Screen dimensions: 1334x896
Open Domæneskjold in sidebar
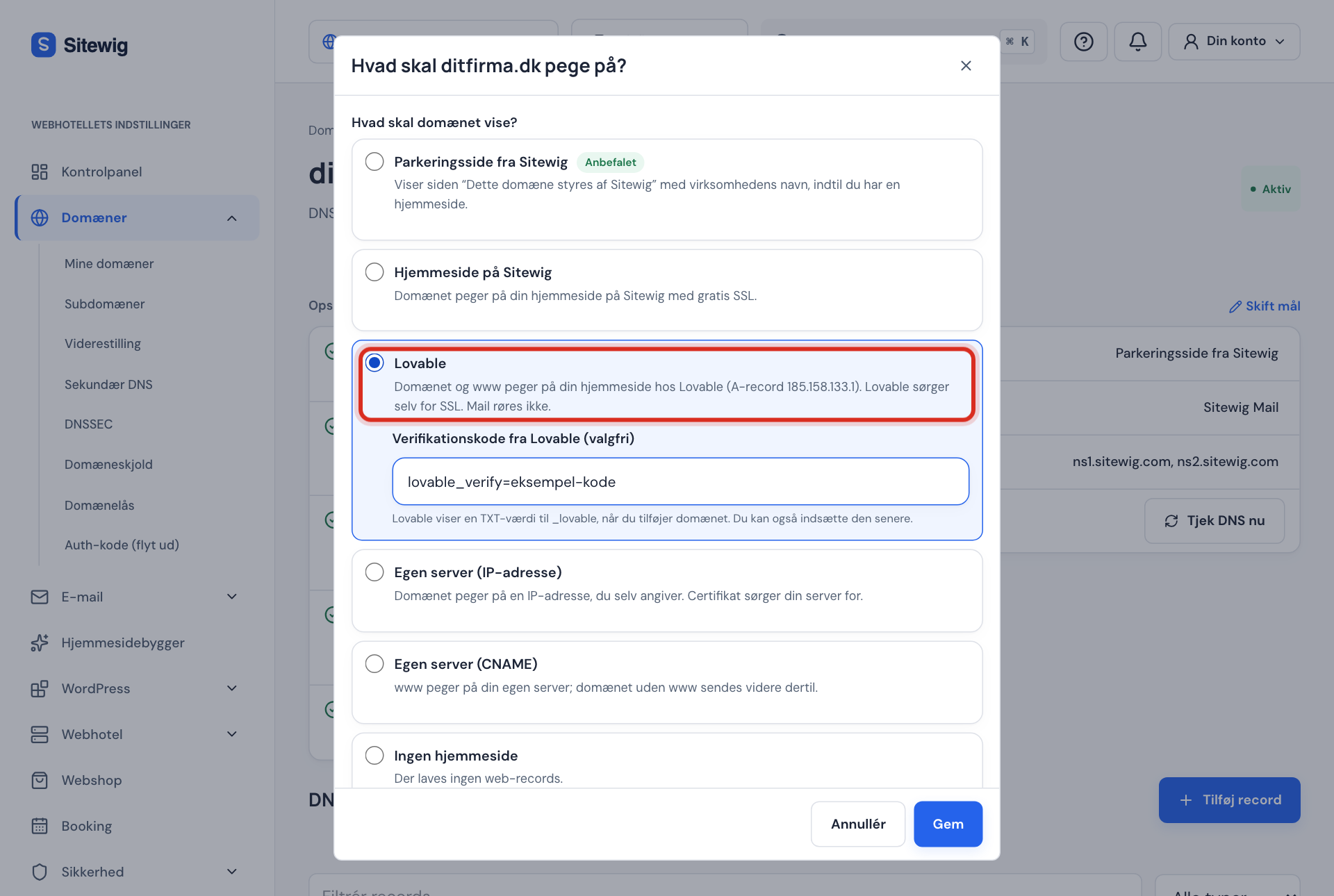coord(108,465)
